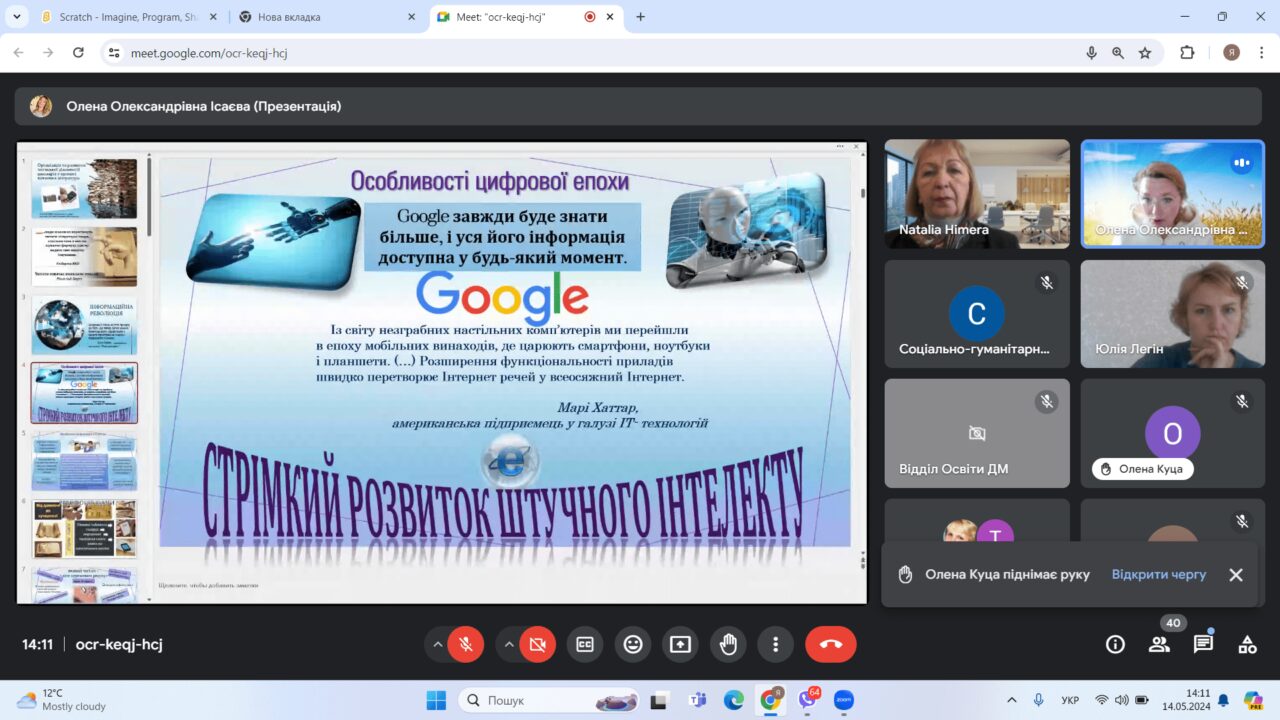Close the 'Нова вкладка' tab
The width and height of the screenshot is (1280, 720).
coord(412,17)
